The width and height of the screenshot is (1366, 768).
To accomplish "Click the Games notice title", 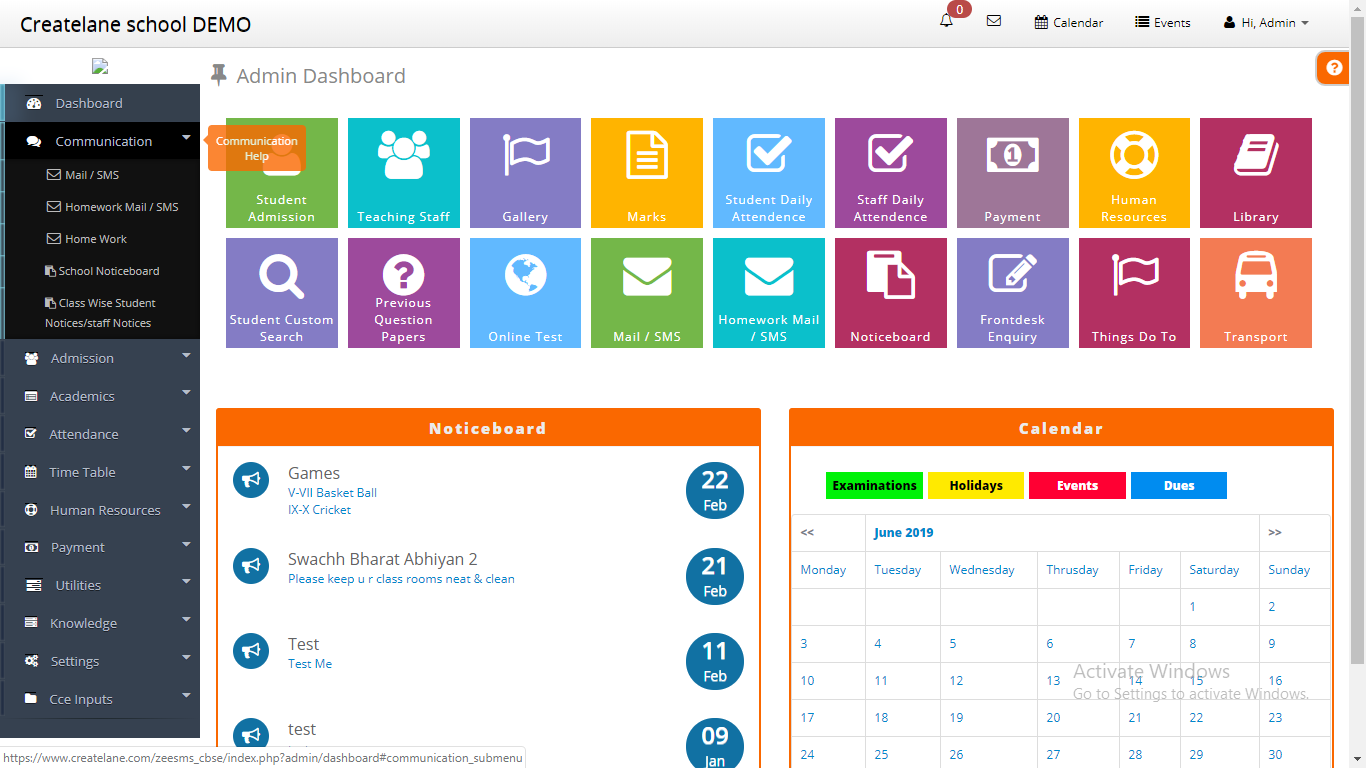I will pos(314,473).
